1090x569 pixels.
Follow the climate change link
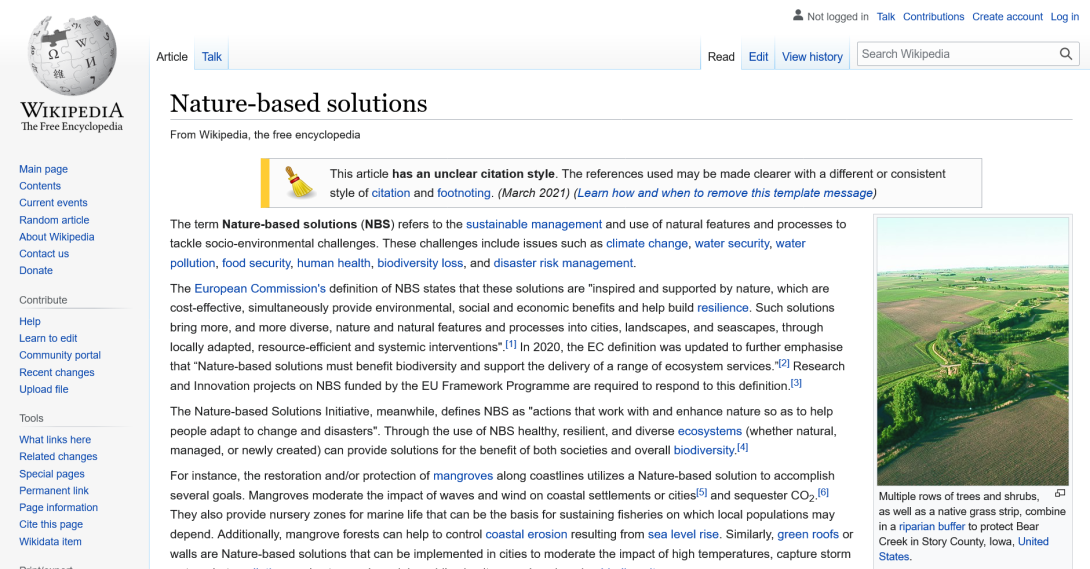point(646,244)
